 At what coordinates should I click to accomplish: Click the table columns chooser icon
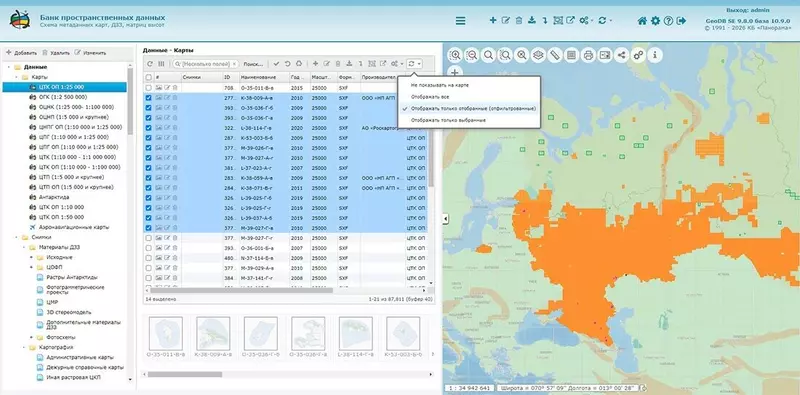(161, 64)
